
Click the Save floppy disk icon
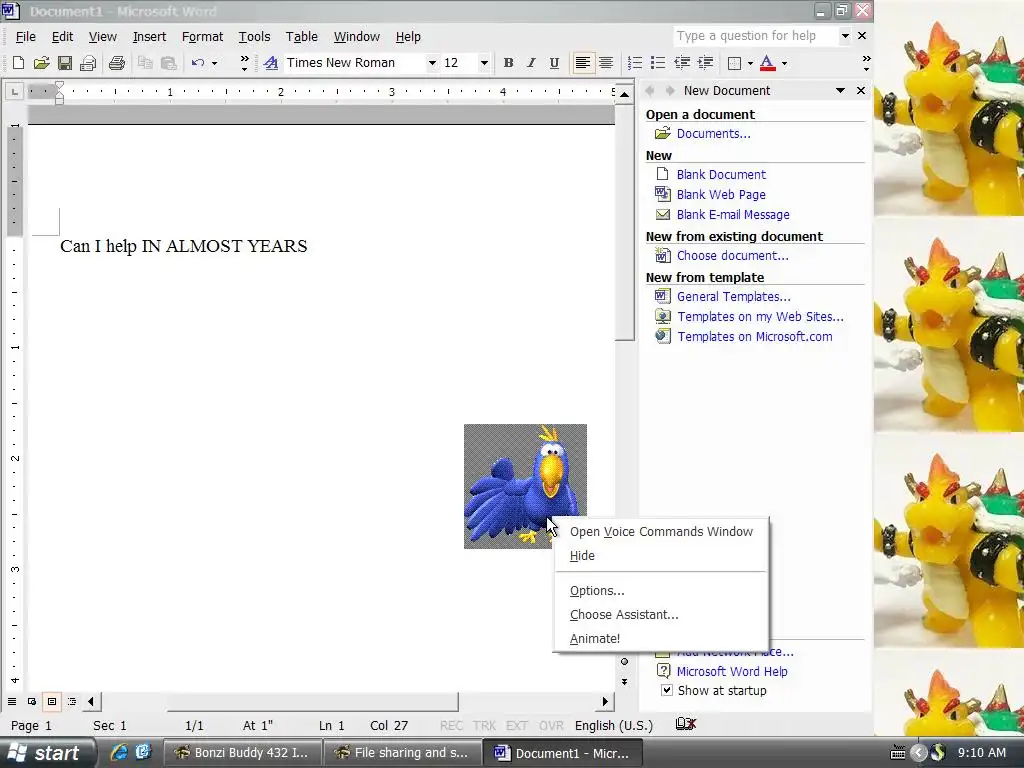(65, 63)
